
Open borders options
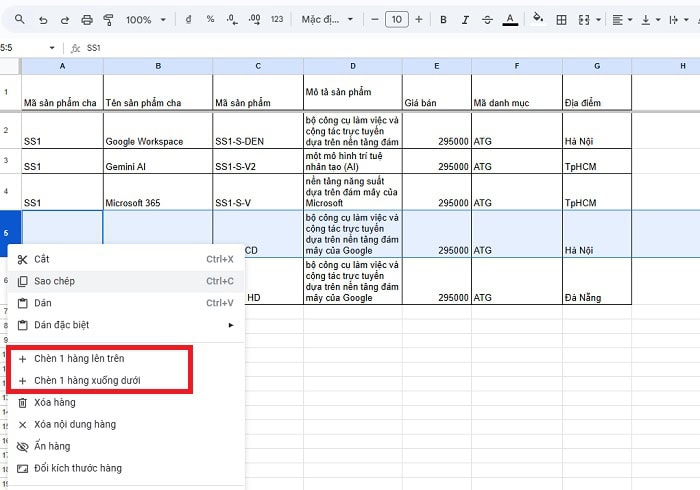tap(561, 20)
